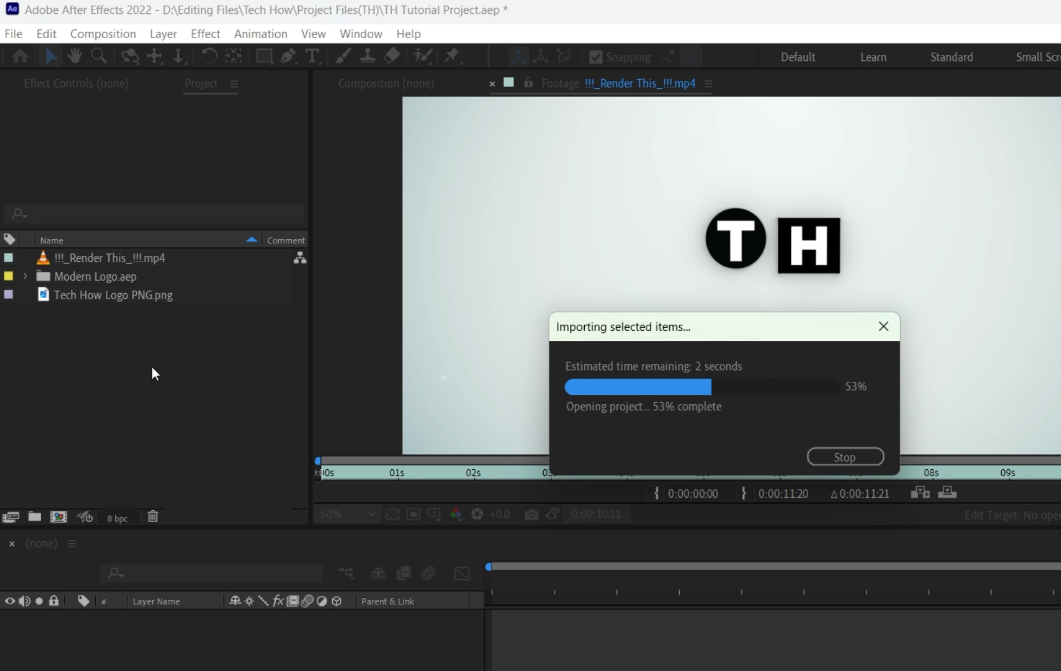Select the Clone Stamp tool
Image resolution: width=1061 pixels, height=671 pixels.
[367, 57]
